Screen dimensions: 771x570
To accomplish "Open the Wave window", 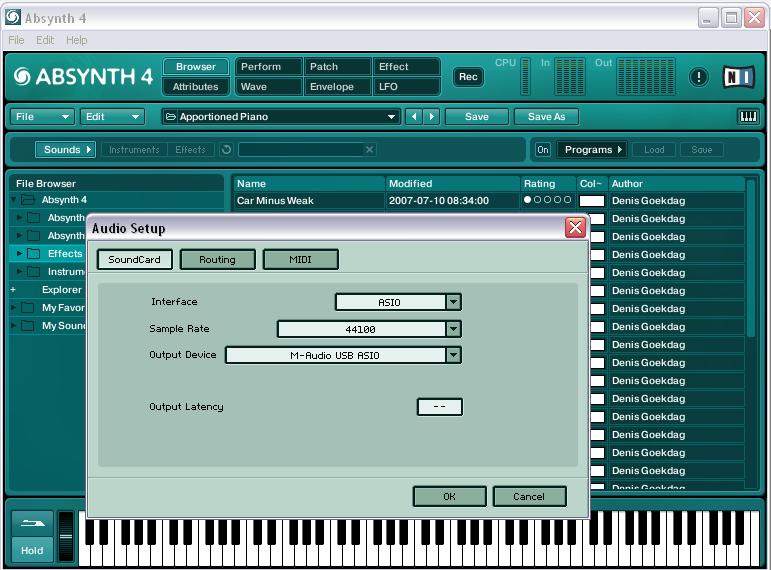I will pos(268,87).
